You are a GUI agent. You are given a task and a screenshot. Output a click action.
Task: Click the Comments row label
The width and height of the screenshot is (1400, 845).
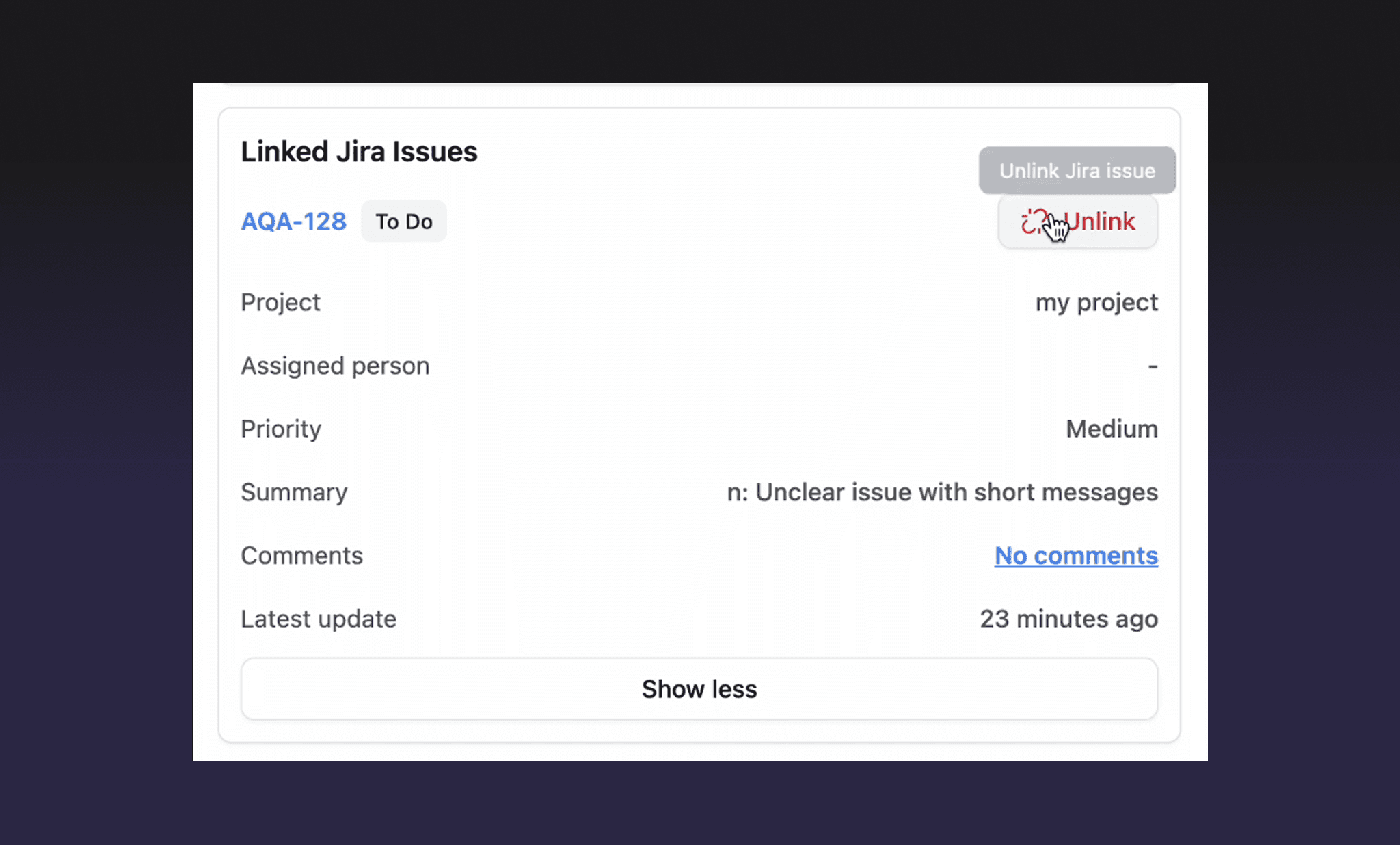point(301,555)
